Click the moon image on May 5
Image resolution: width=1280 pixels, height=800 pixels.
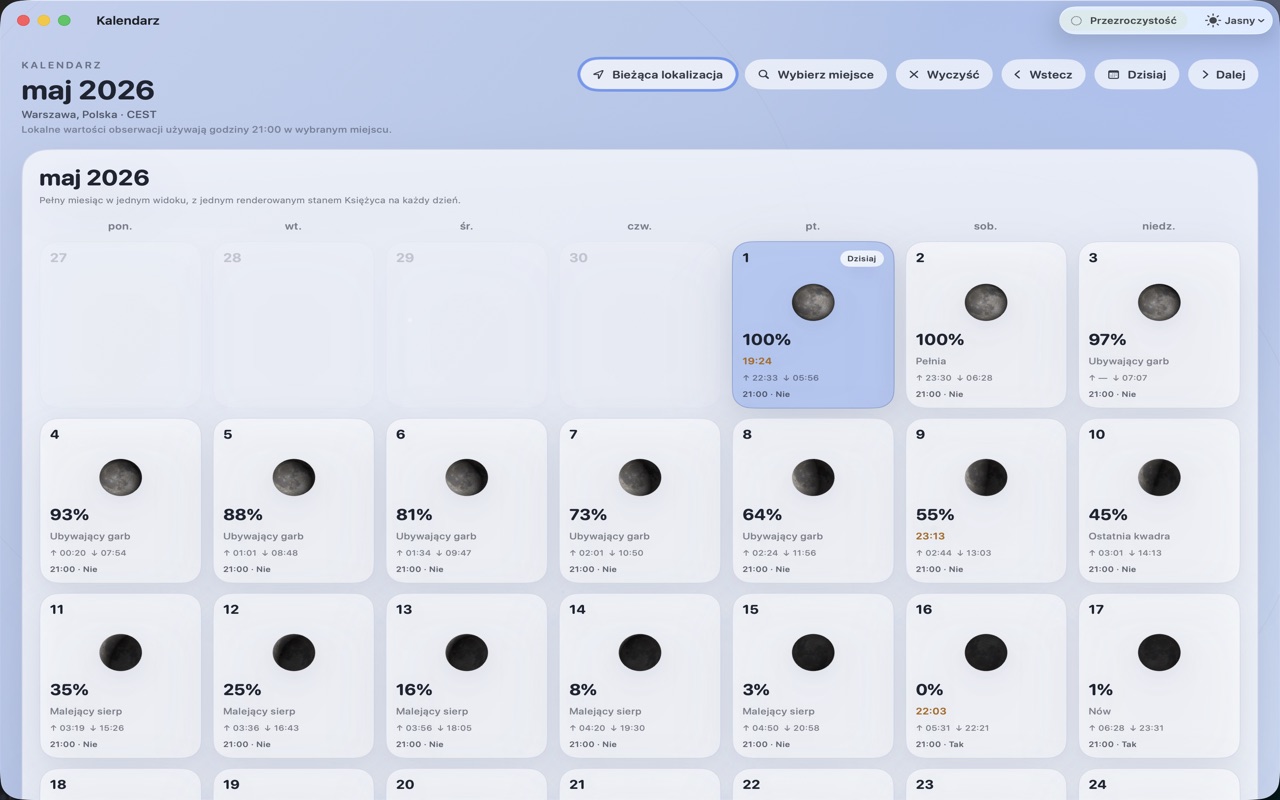(294, 477)
